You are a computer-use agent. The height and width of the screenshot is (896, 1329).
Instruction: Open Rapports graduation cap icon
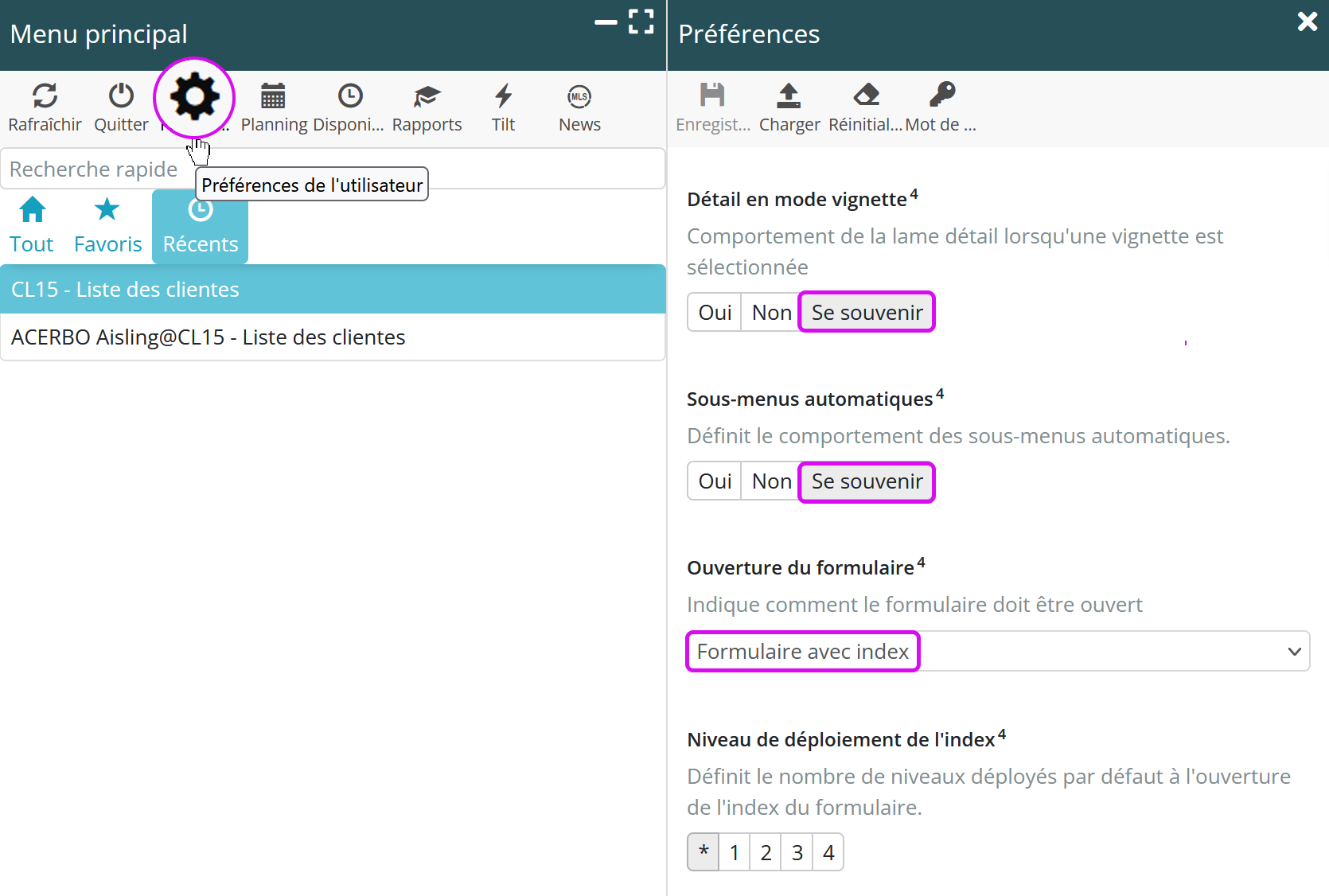(x=427, y=96)
